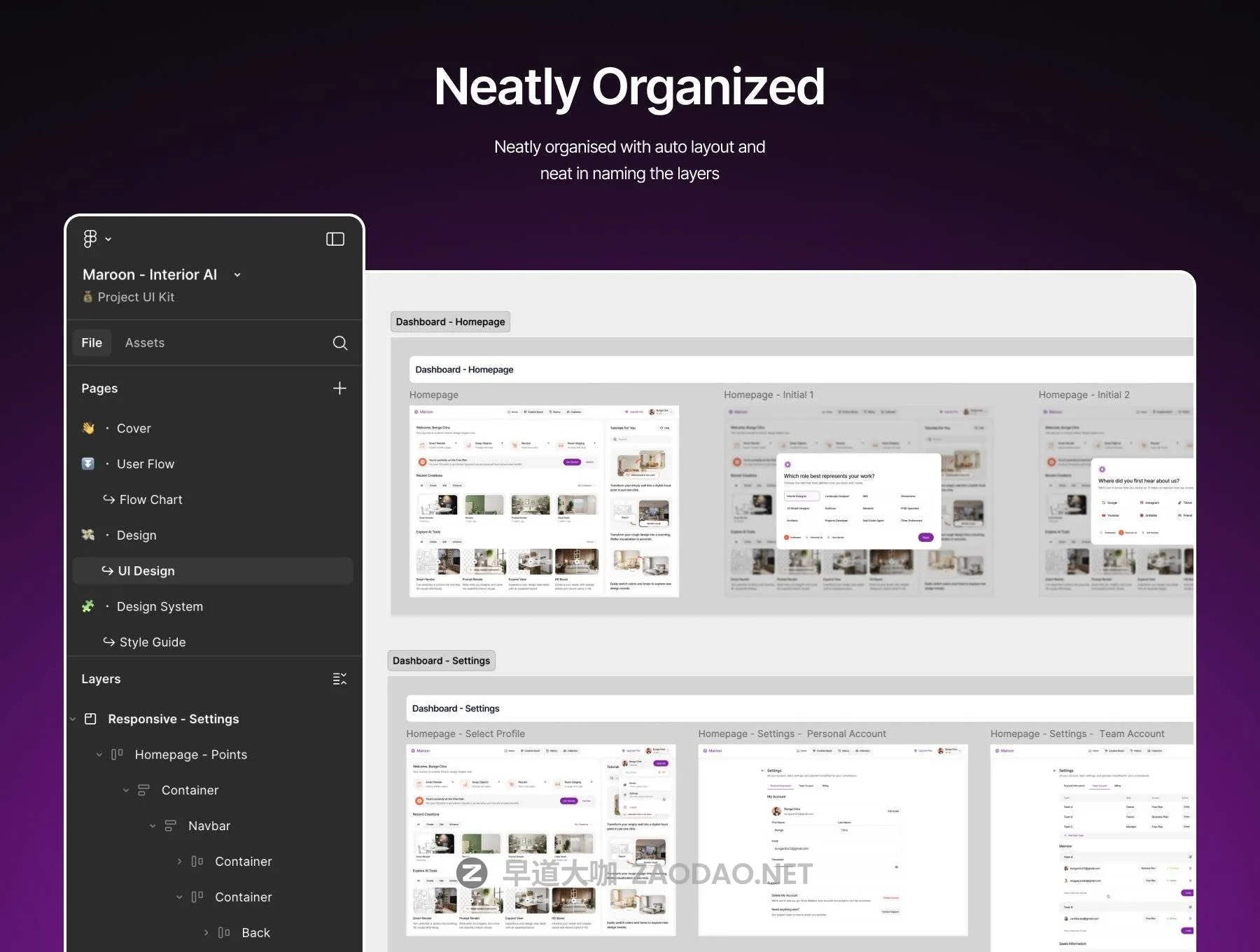Image resolution: width=1260 pixels, height=952 pixels.
Task: Switch to the Assets tab
Action: pyautogui.click(x=145, y=343)
